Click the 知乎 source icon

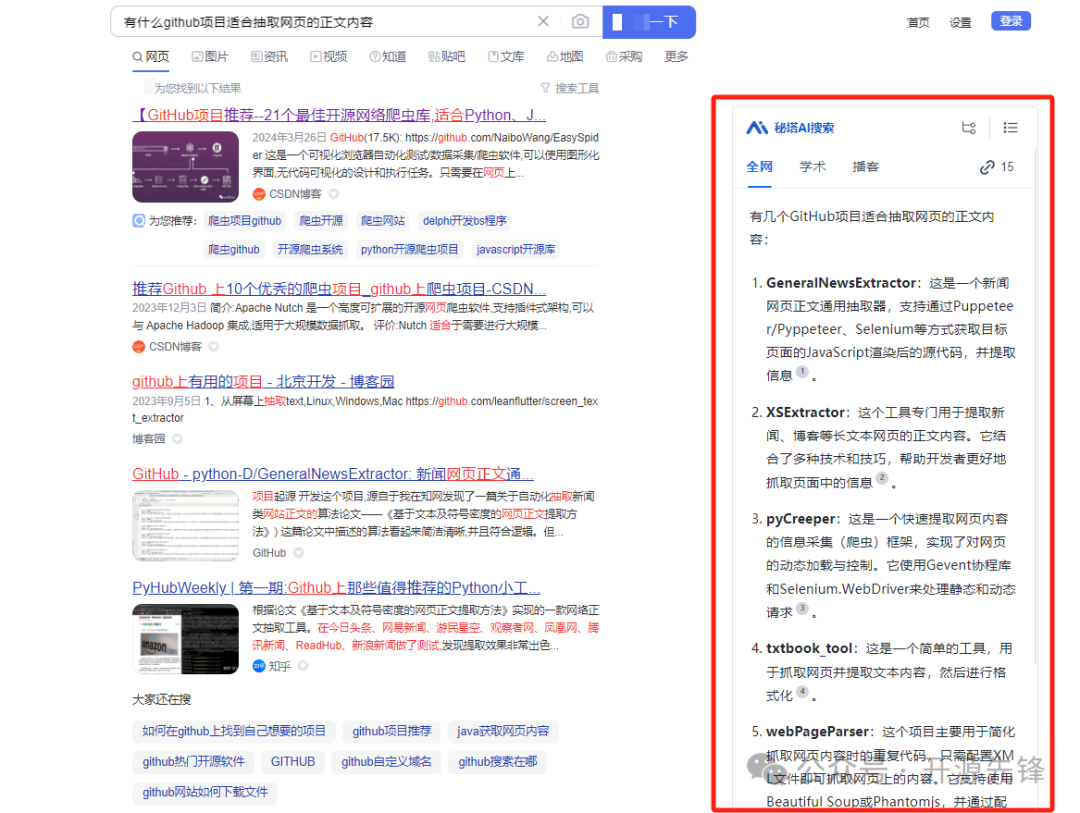(259, 666)
